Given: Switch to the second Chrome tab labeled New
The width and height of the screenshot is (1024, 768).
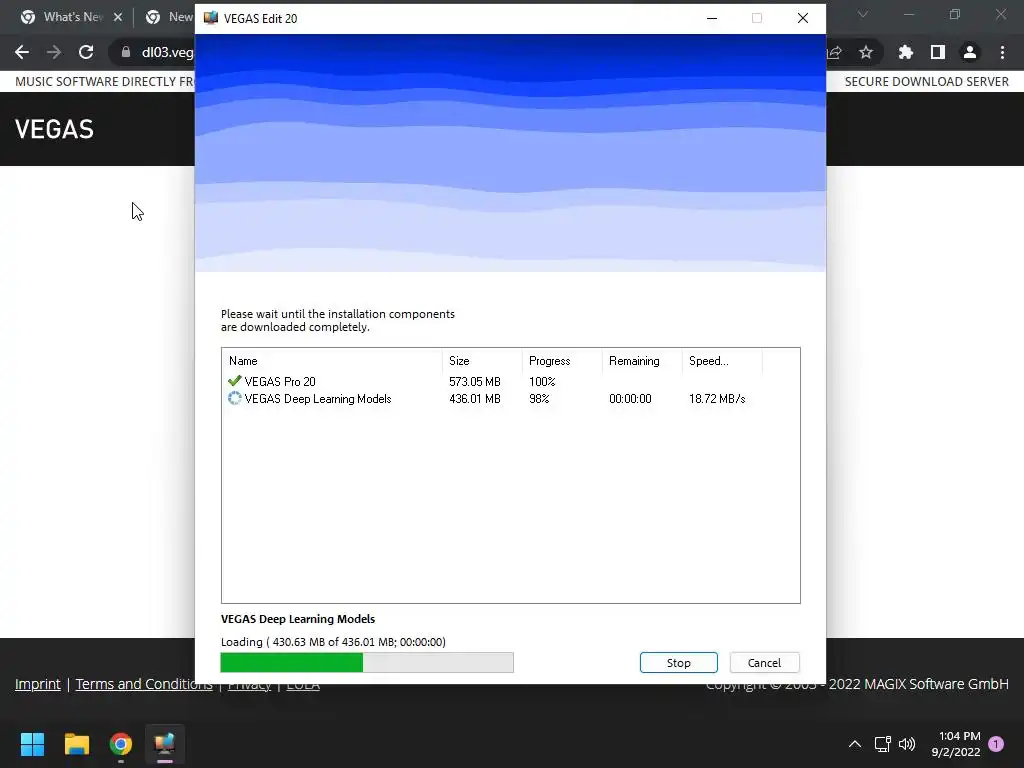Looking at the screenshot, I should [x=168, y=17].
